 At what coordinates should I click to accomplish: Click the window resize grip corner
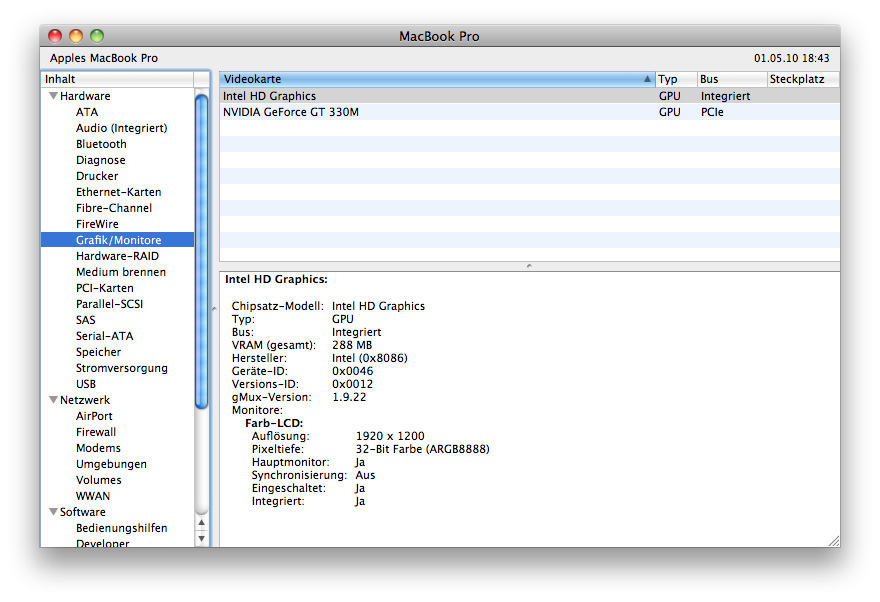pos(834,541)
